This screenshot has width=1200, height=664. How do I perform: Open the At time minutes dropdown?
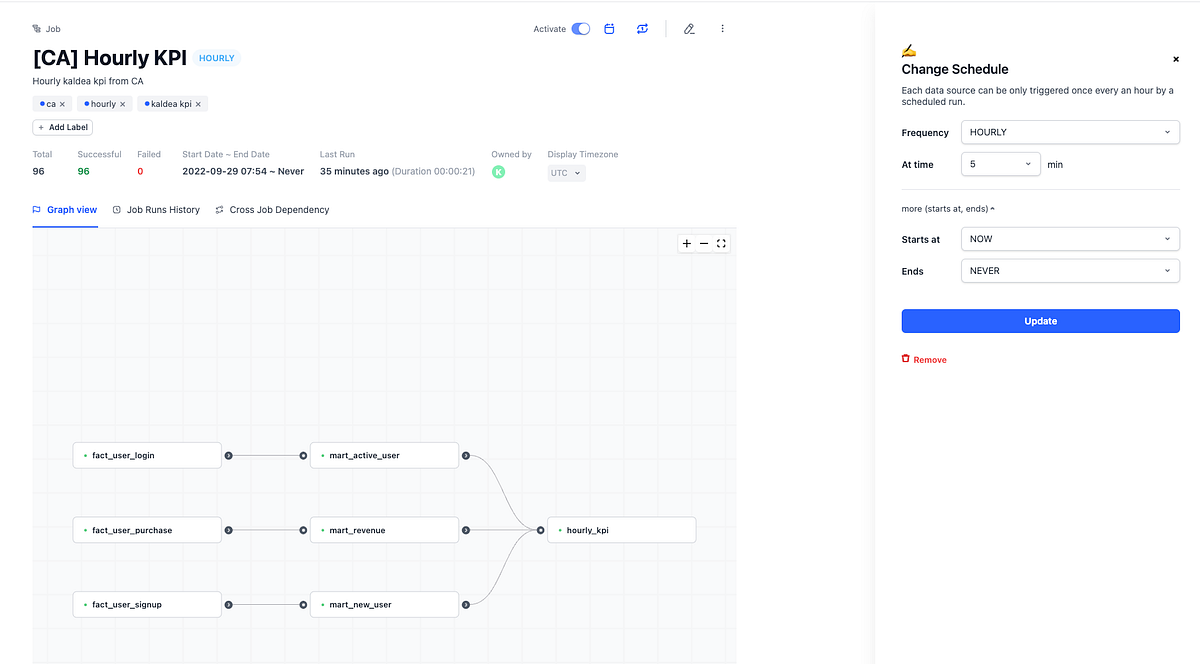pyautogui.click(x=1001, y=164)
